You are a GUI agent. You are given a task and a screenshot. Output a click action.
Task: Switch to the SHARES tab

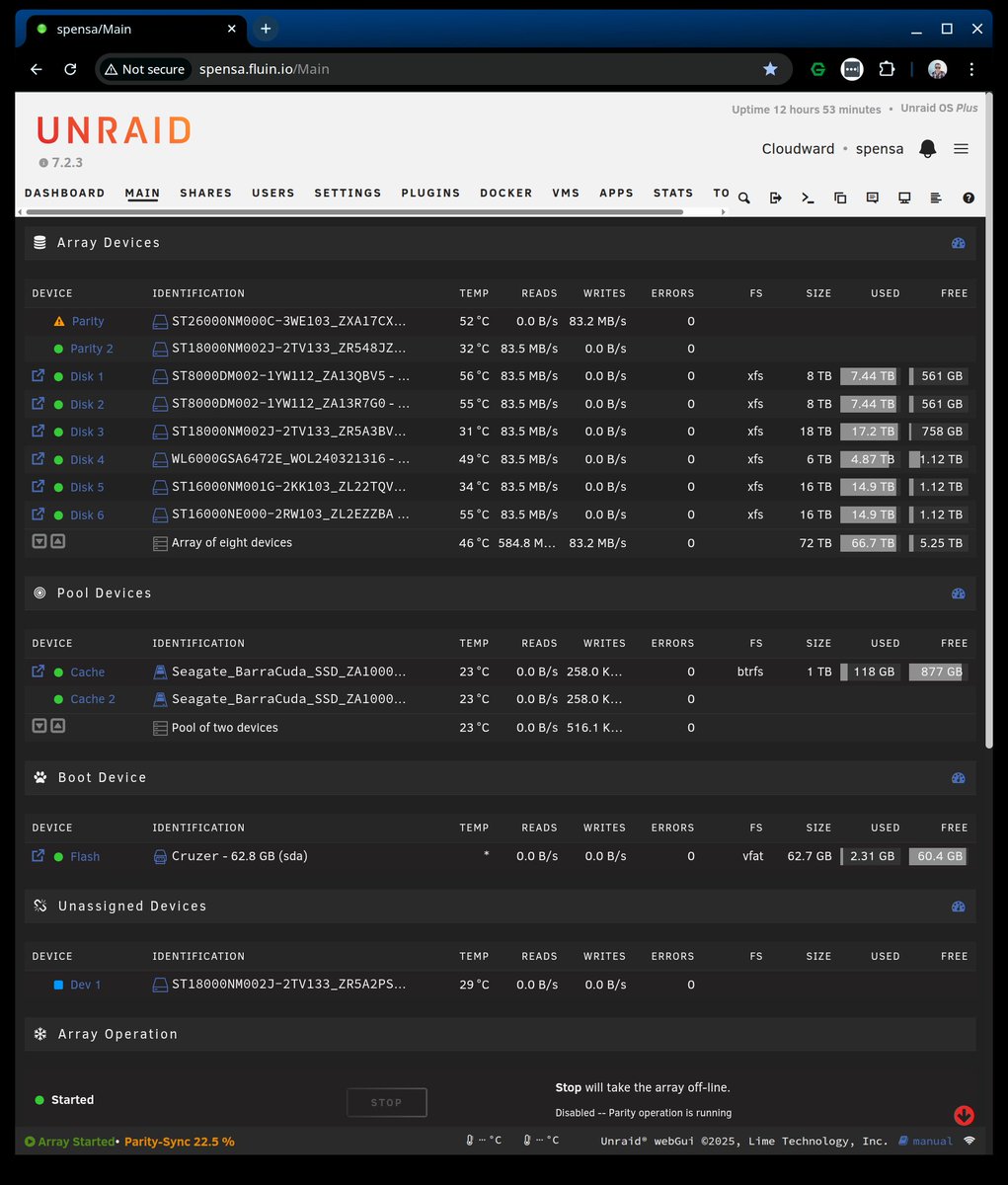[x=205, y=193]
